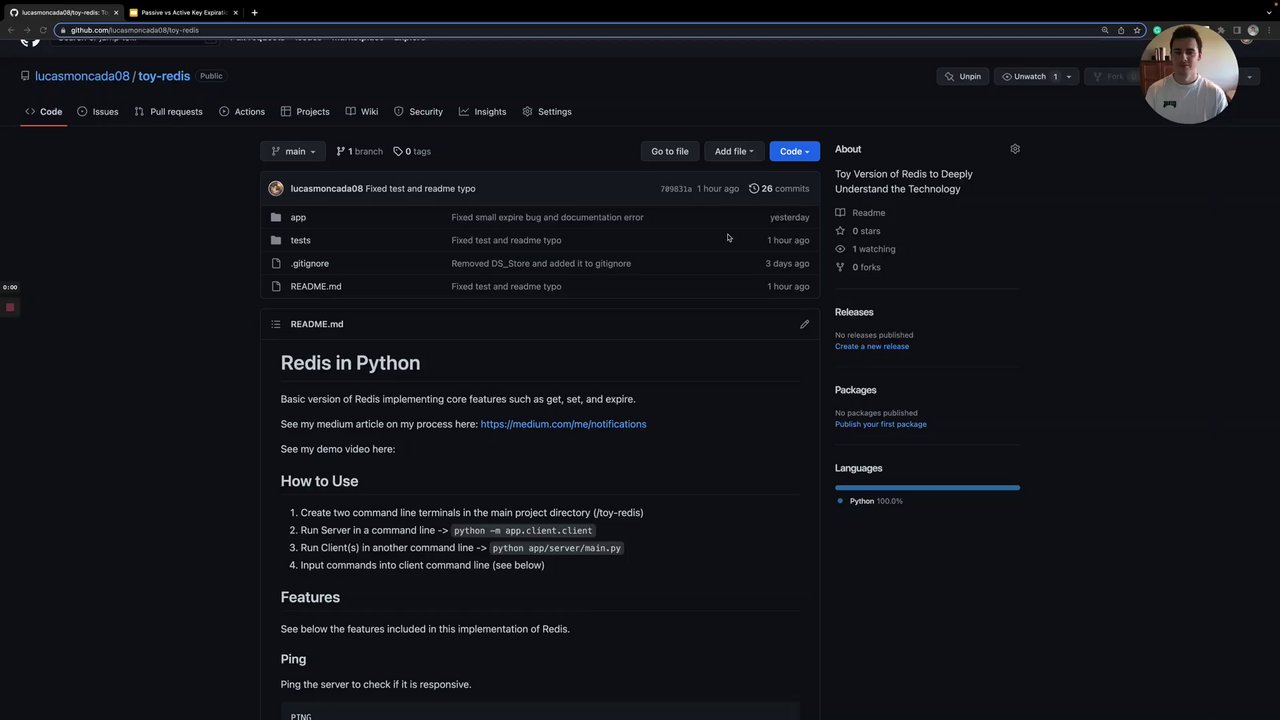Open the medium.com notifications link
Screen dimensions: 1280x720
point(563,424)
